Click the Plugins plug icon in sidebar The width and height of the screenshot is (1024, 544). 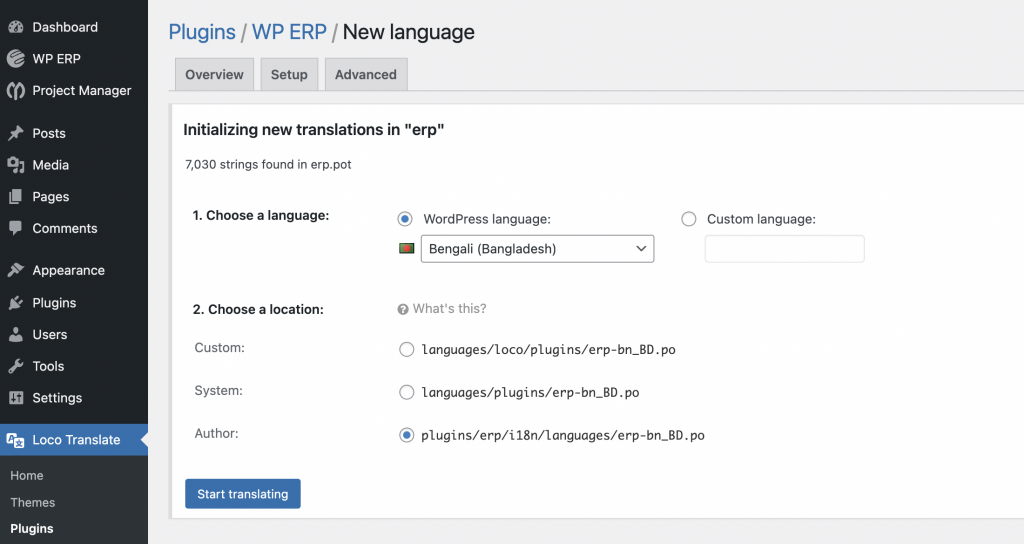pos(16,302)
